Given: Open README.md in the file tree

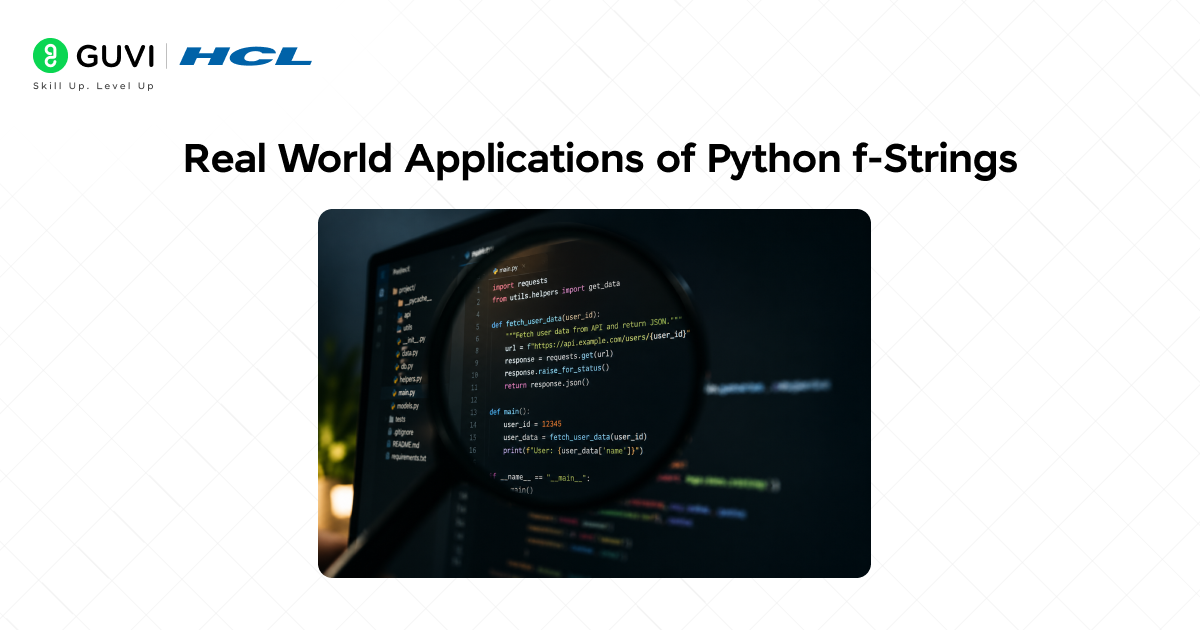Looking at the screenshot, I should point(404,444).
